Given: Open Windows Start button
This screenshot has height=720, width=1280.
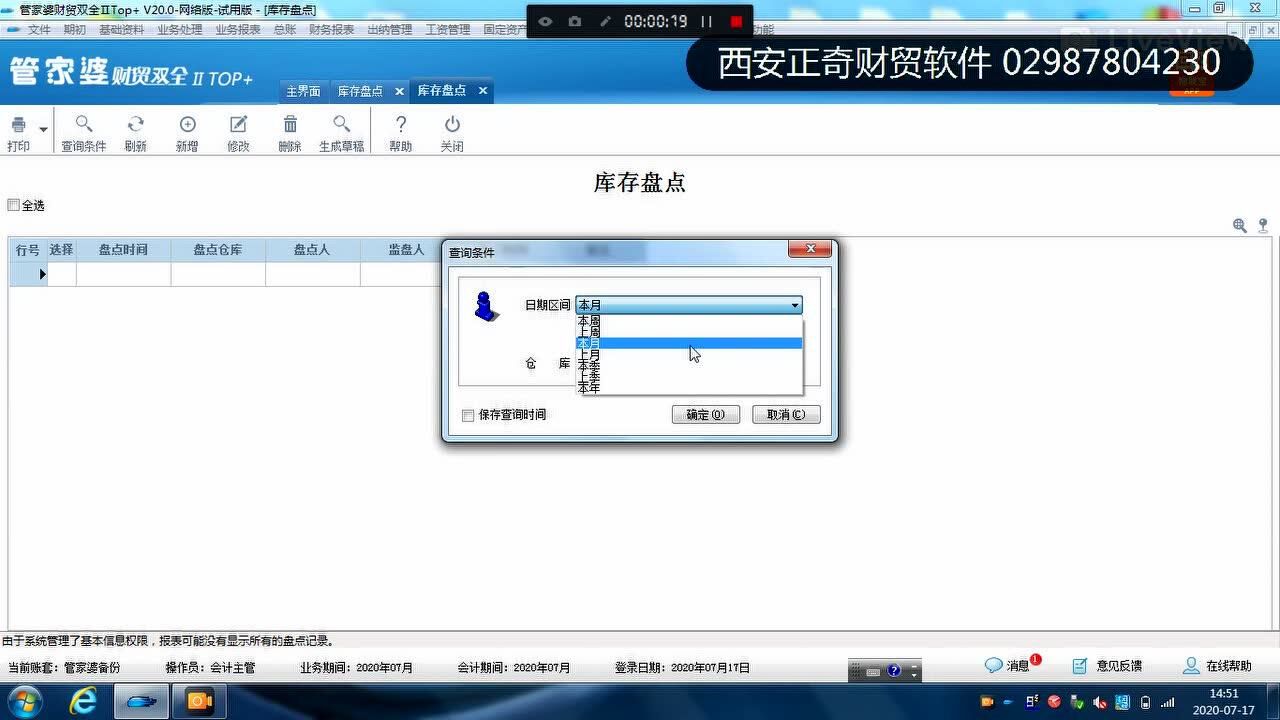Looking at the screenshot, I should [24, 701].
